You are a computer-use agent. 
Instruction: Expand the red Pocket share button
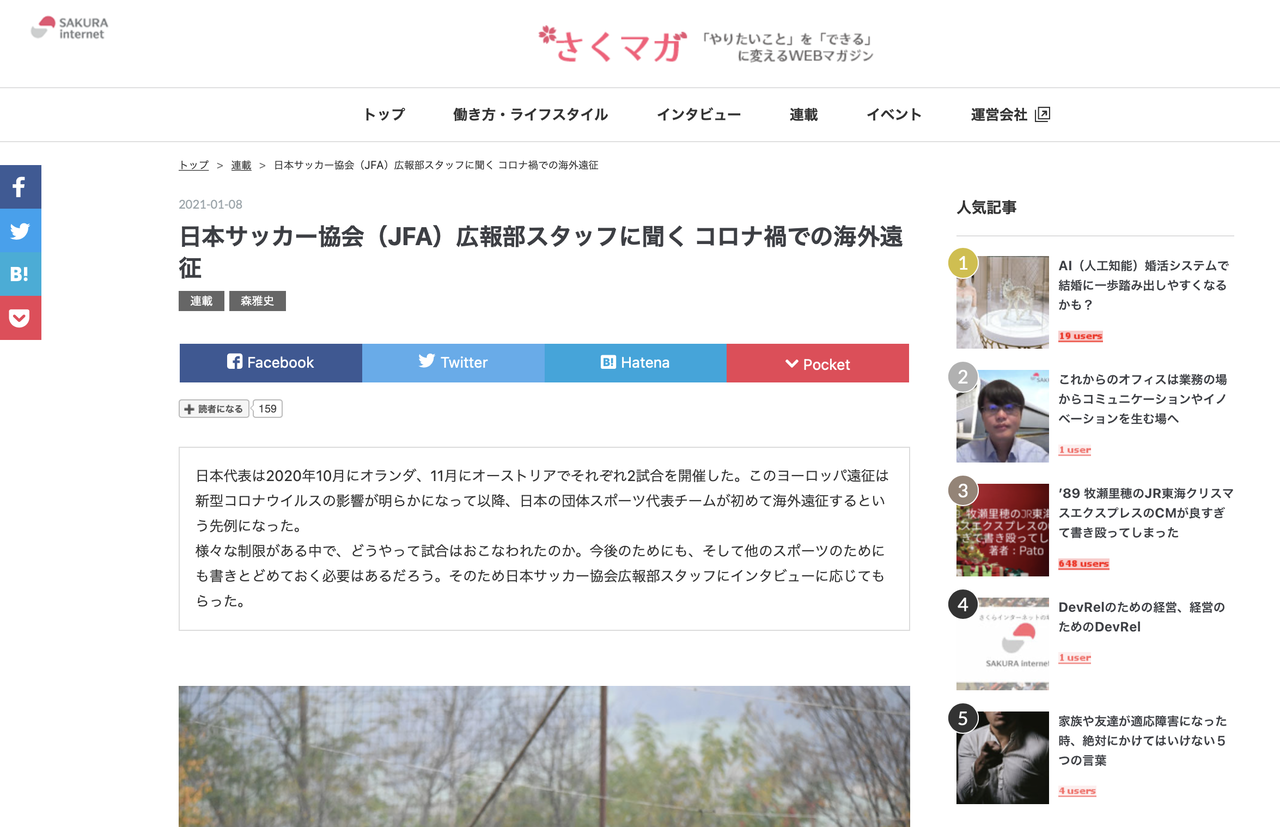point(818,363)
